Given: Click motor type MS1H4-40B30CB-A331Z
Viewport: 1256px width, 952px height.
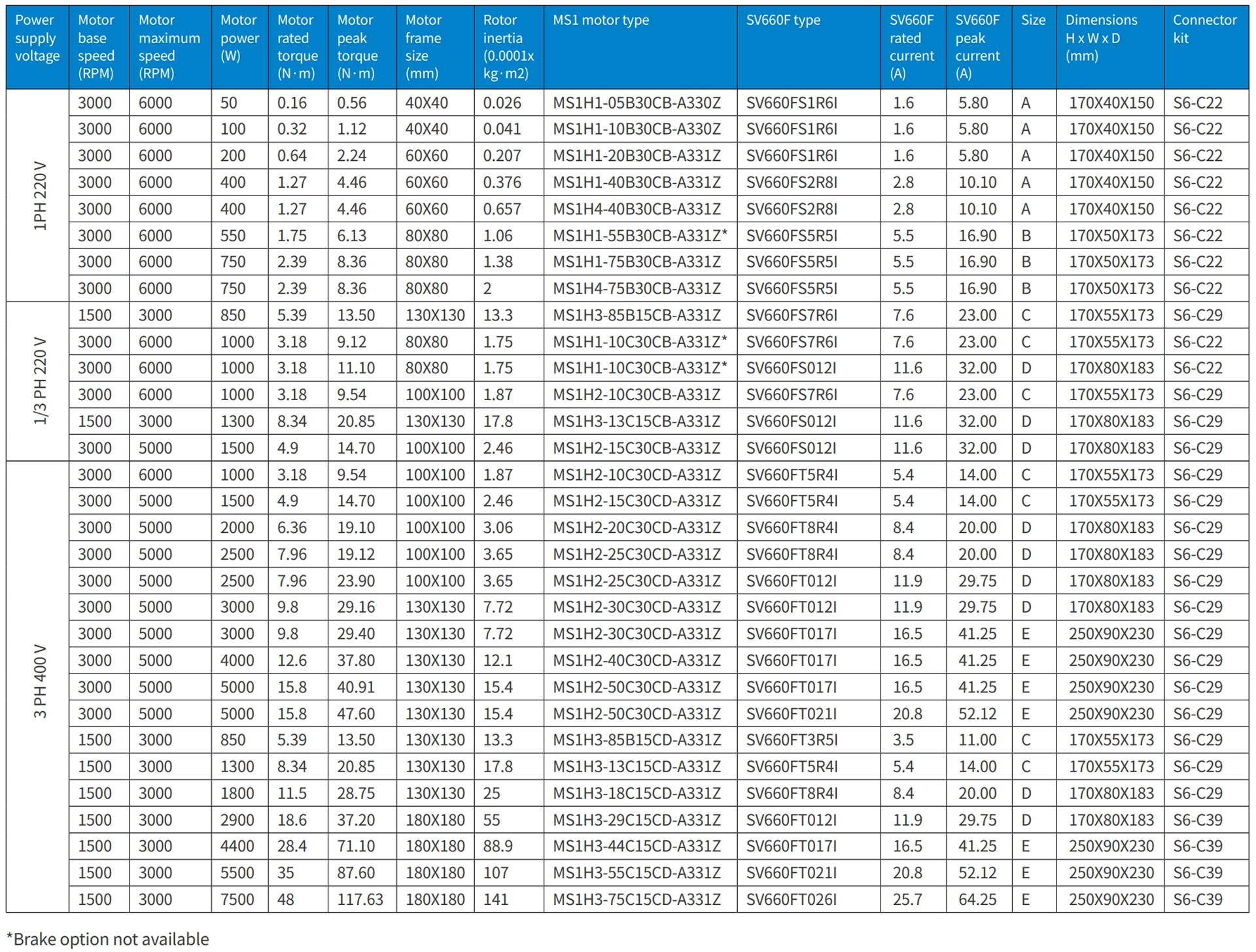Looking at the screenshot, I should click(637, 209).
